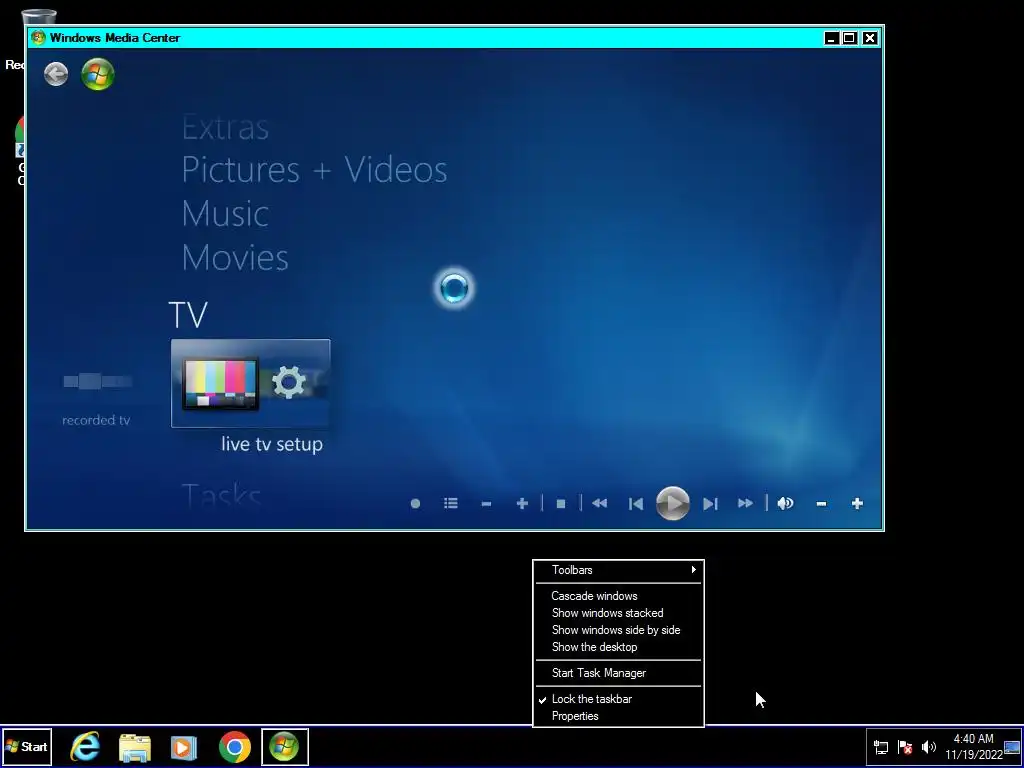The width and height of the screenshot is (1024, 768).
Task: Raise volume with the plus button
Action: [x=857, y=504]
